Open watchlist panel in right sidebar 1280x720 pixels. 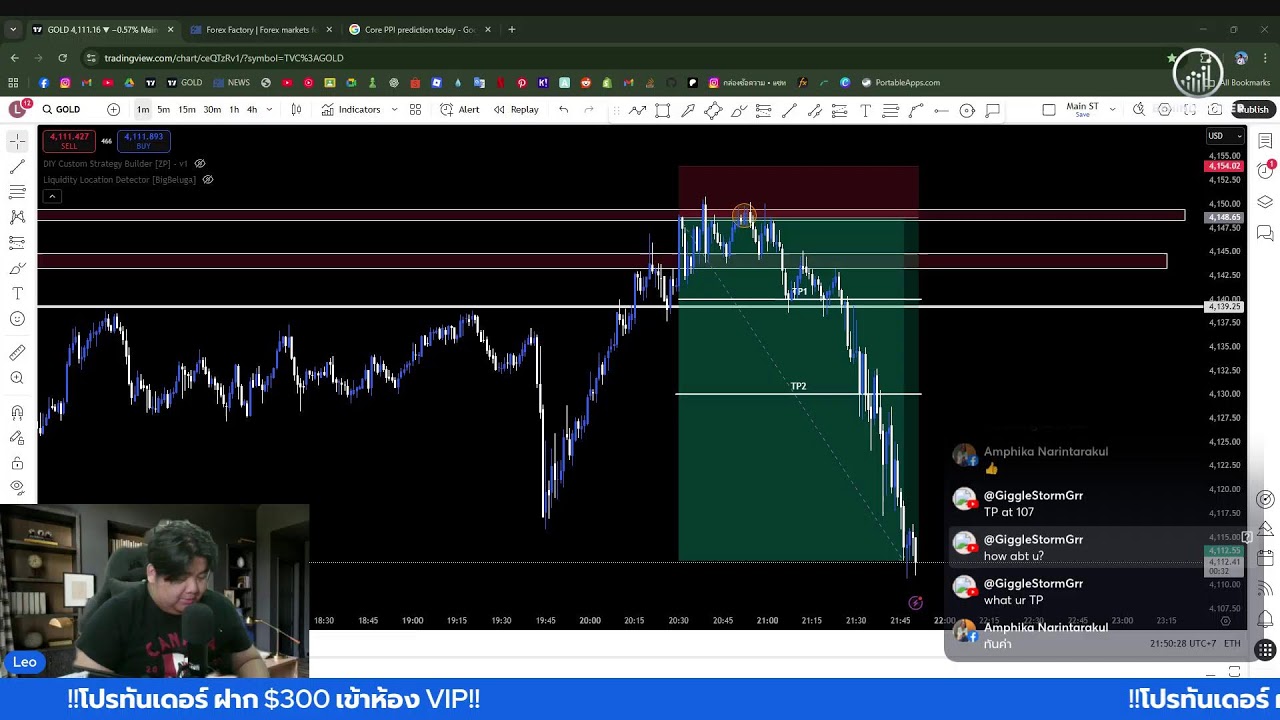point(1265,141)
